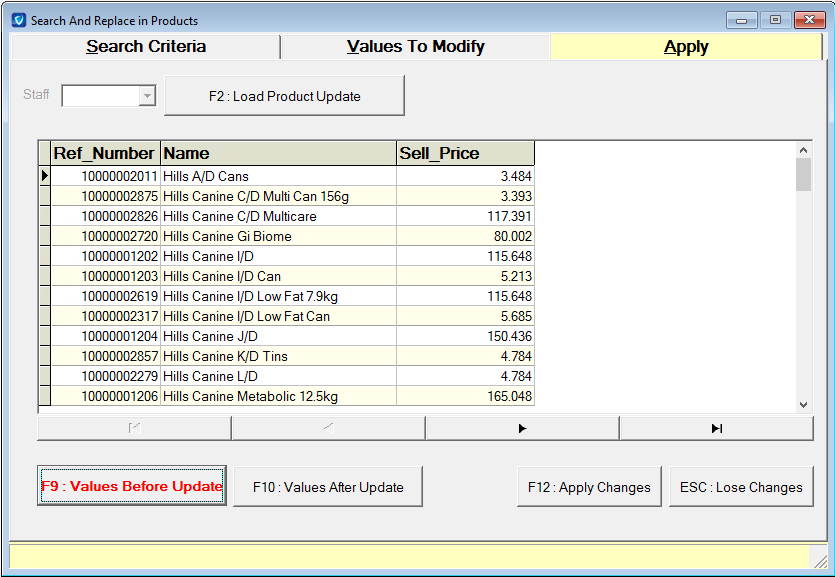
Task: Click sell price 3.484
Action: pyautogui.click(x=465, y=176)
